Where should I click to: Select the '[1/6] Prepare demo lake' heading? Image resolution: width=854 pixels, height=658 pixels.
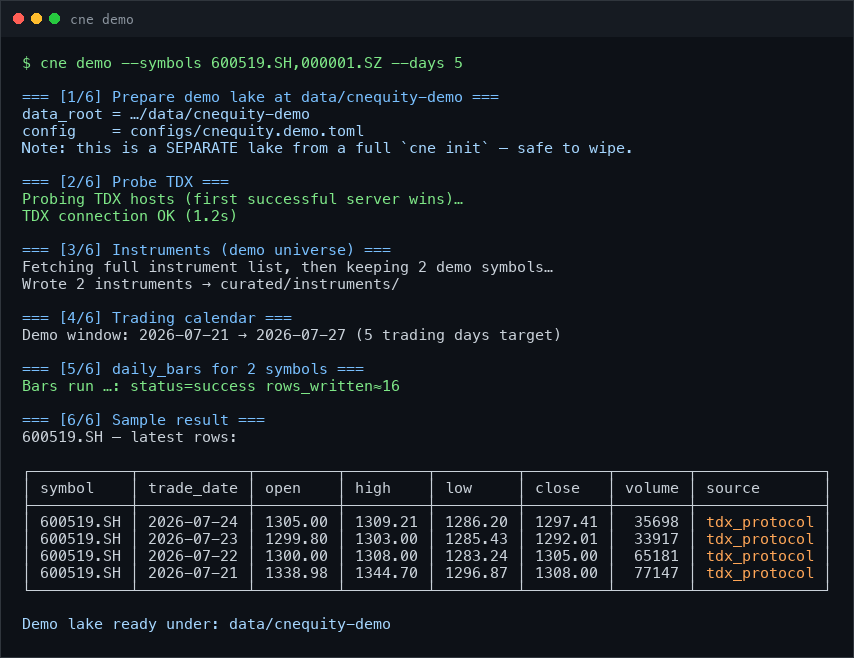(260, 97)
